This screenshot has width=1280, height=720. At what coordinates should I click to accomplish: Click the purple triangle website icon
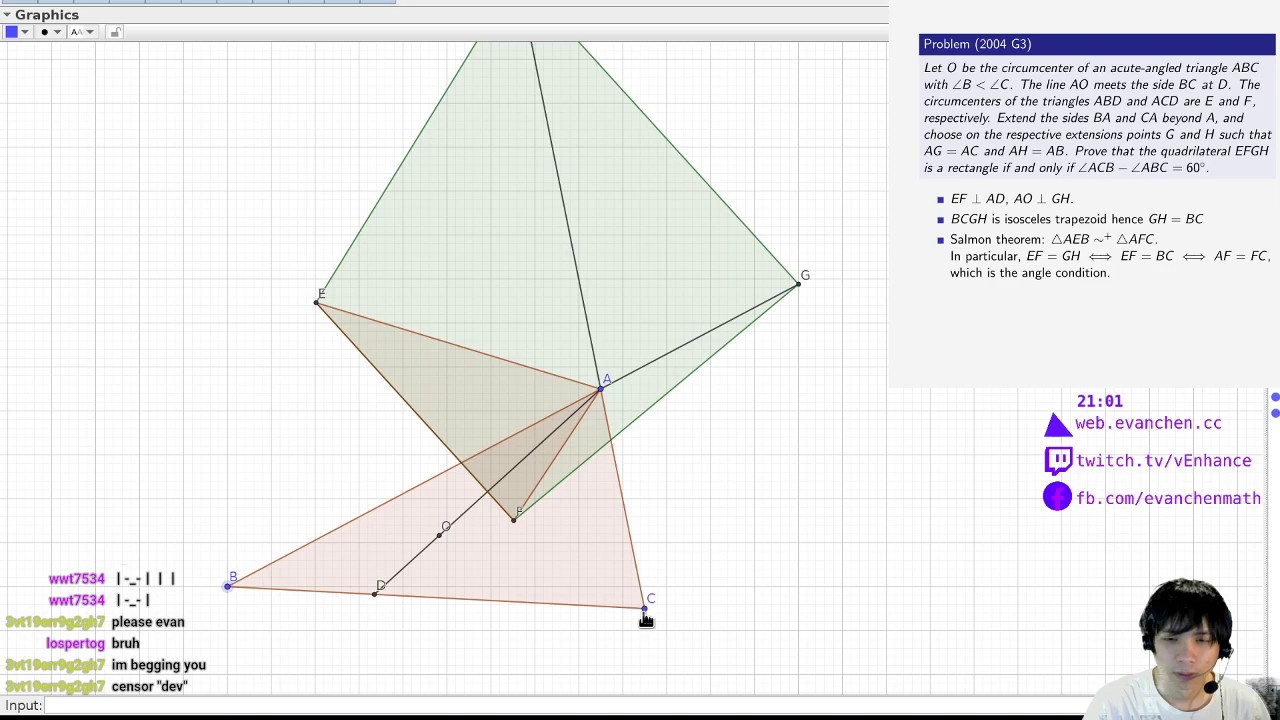[x=1057, y=425]
